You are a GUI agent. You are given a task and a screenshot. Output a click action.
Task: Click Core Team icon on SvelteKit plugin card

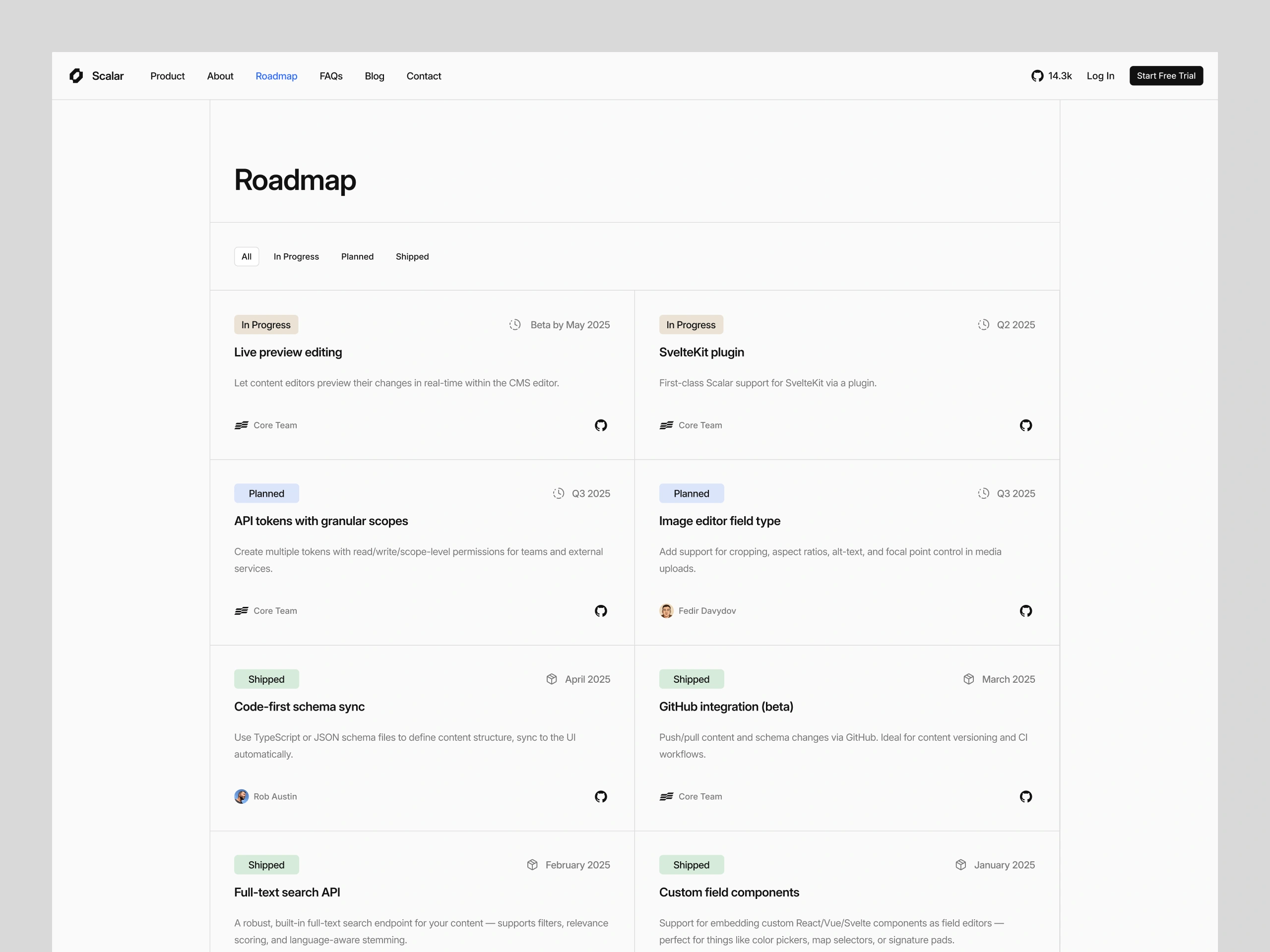(x=666, y=425)
